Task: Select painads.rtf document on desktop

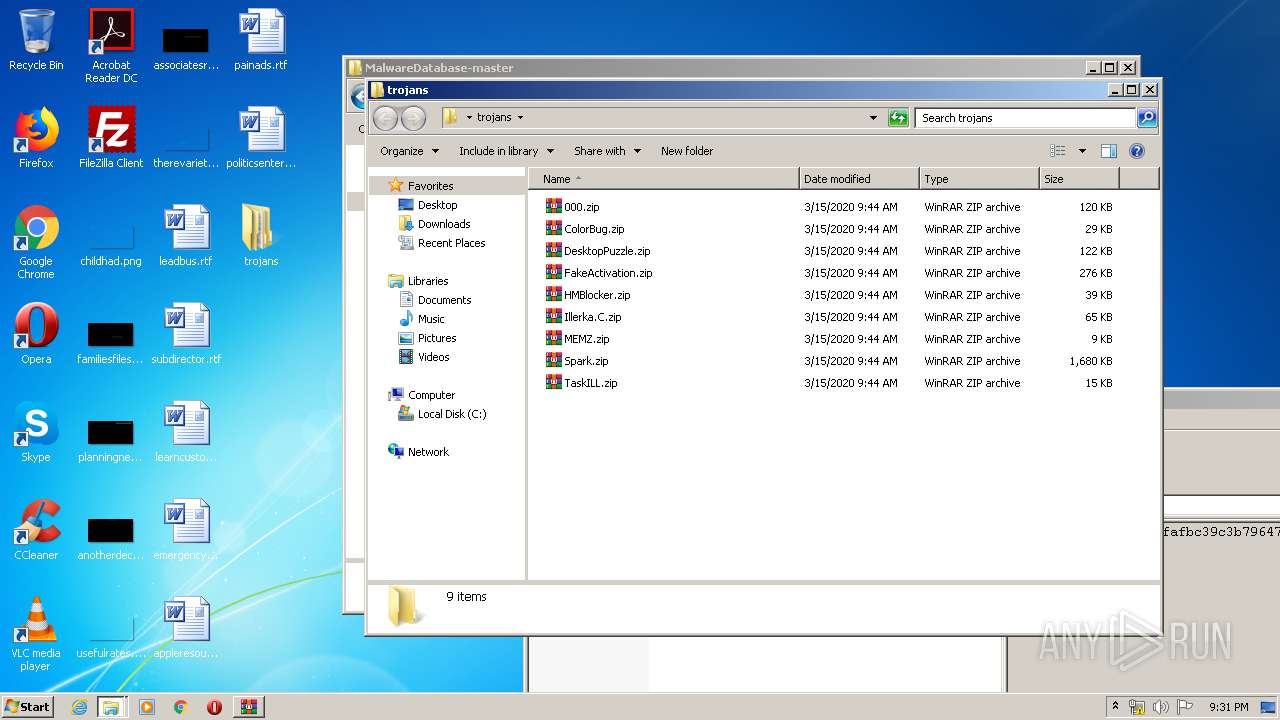Action: tap(261, 40)
